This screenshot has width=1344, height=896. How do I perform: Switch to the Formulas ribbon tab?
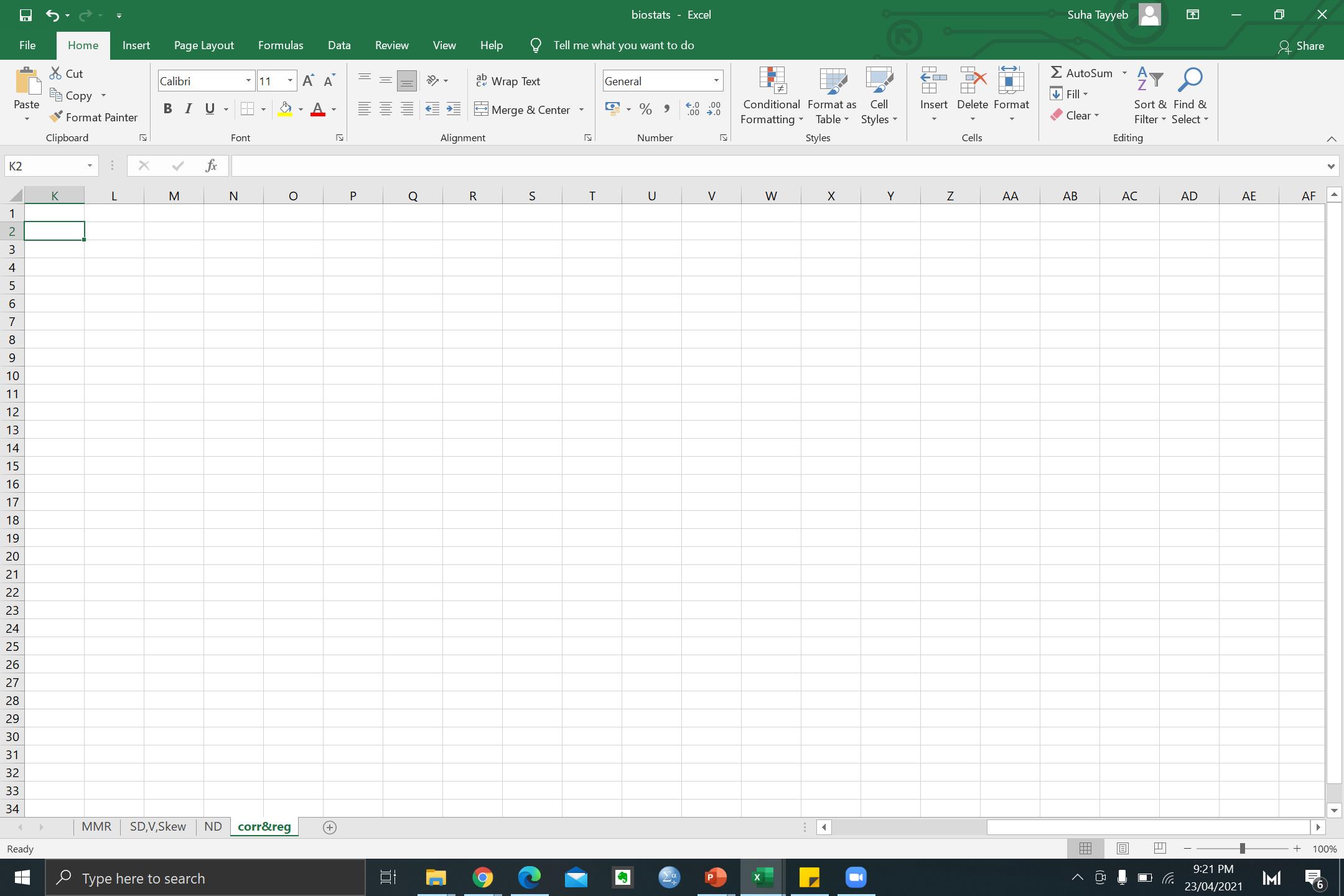(x=281, y=45)
